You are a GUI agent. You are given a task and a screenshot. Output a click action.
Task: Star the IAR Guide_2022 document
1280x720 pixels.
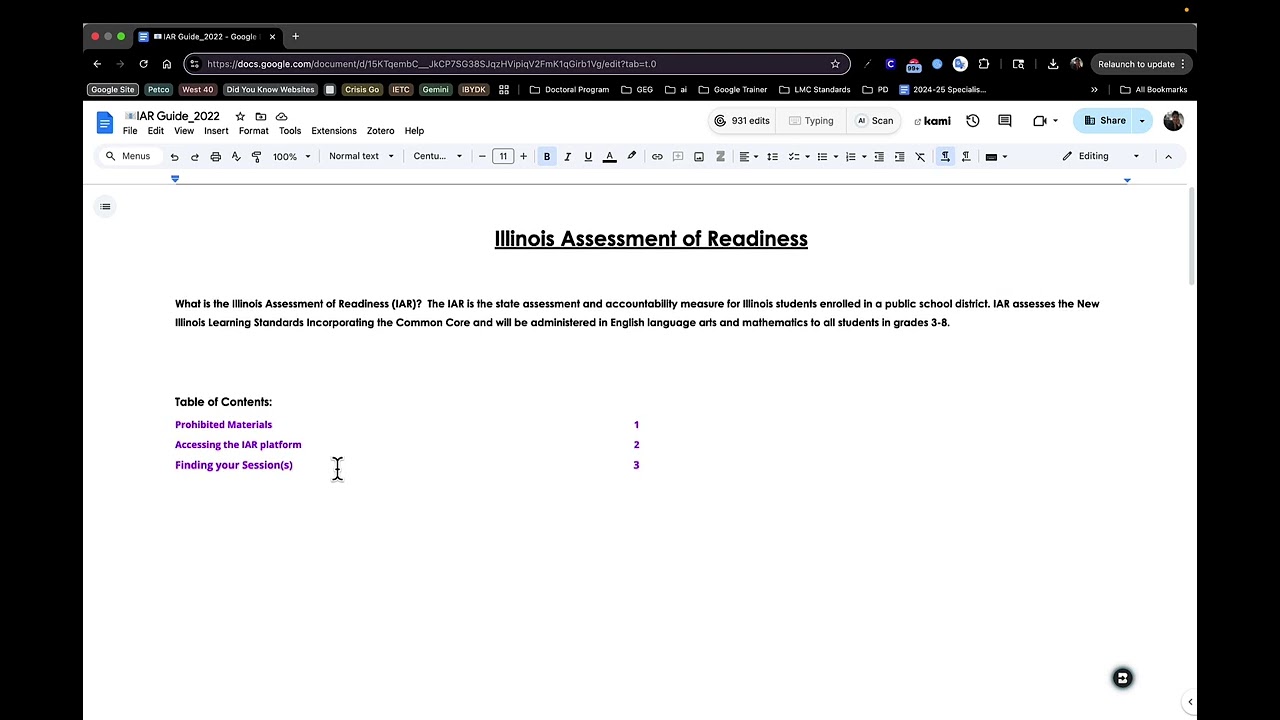[240, 116]
